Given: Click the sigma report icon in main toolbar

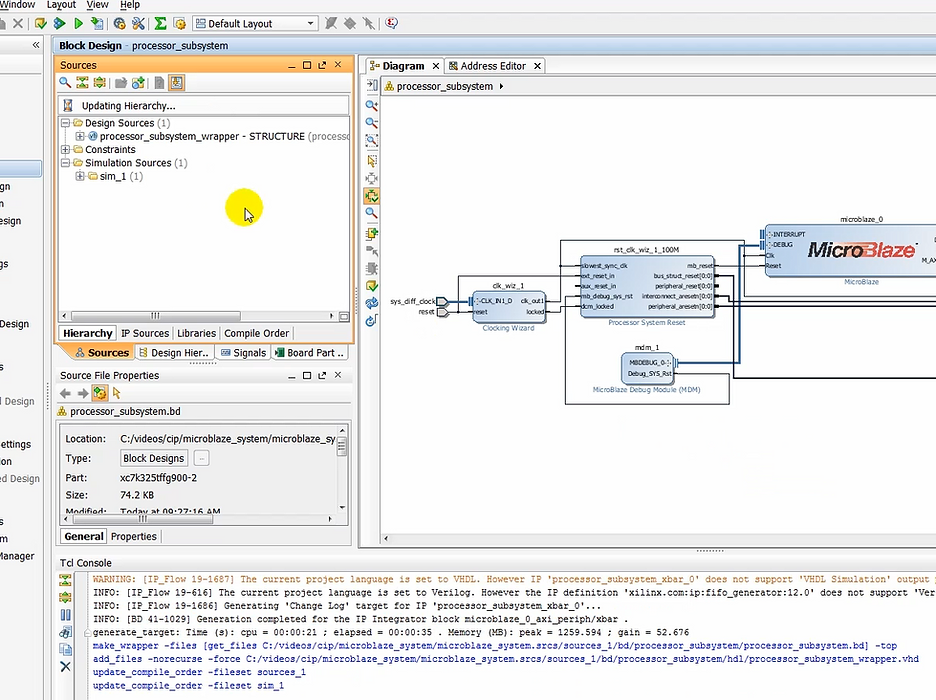Looking at the screenshot, I should (160, 22).
